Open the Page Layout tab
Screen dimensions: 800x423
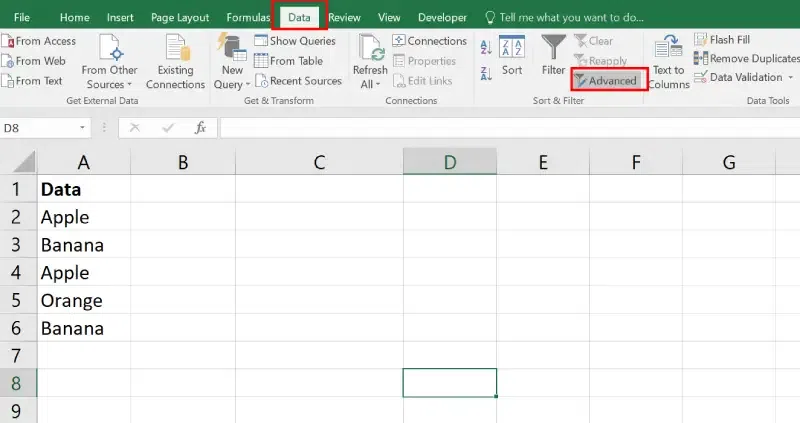[180, 17]
